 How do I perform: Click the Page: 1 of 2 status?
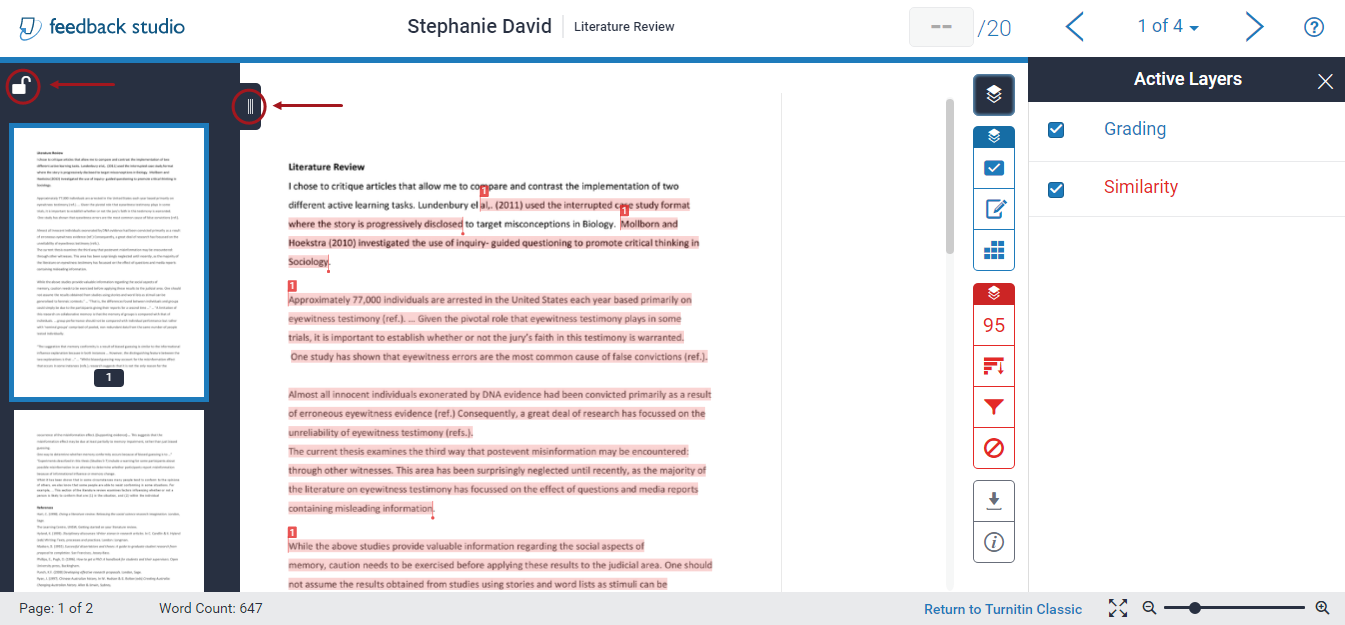coord(56,608)
